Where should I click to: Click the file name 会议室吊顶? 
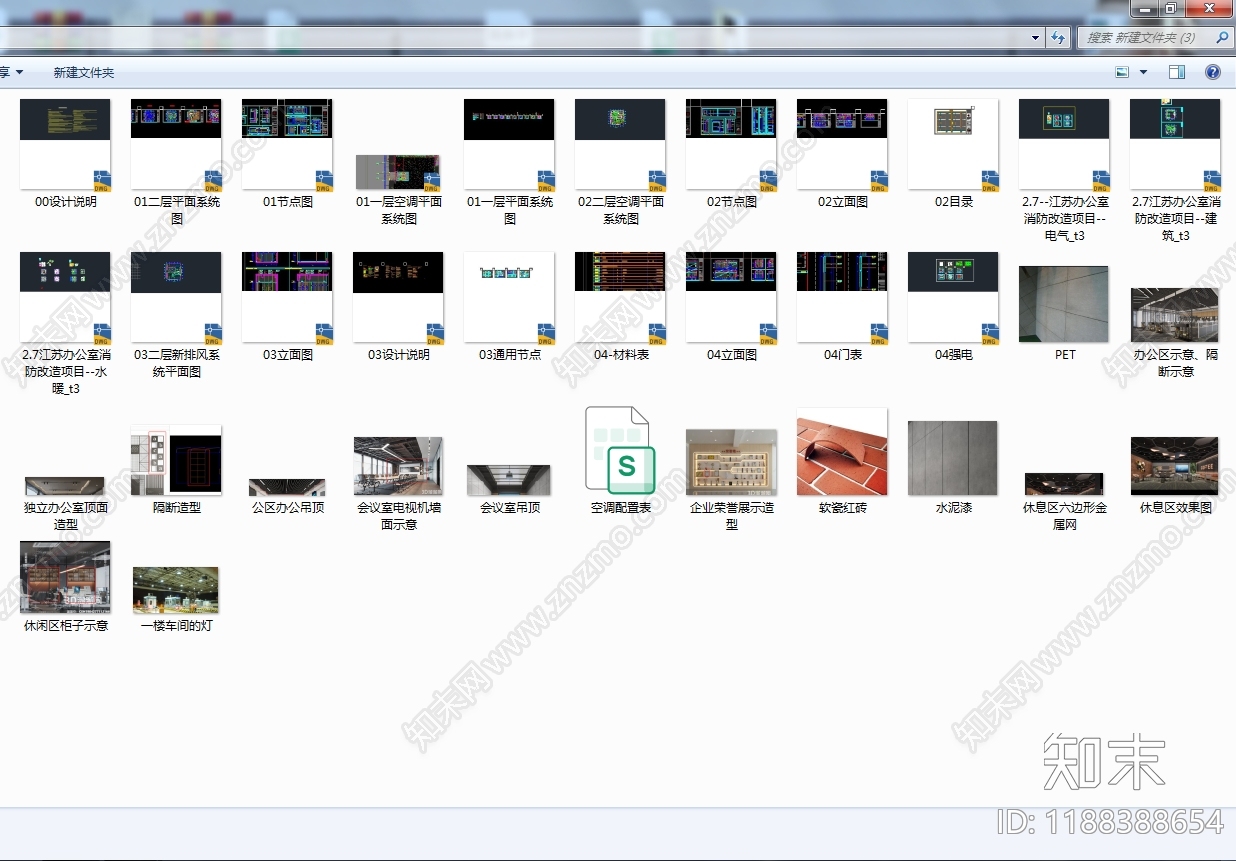point(510,508)
